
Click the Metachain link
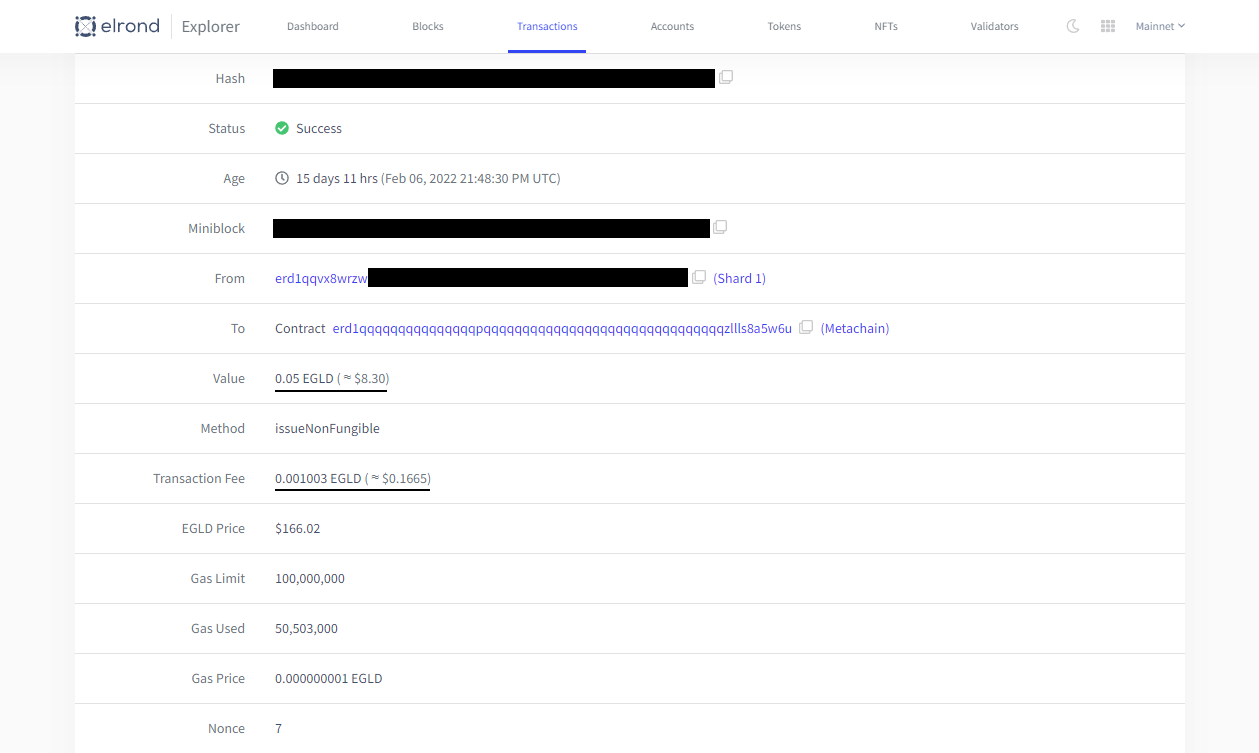(x=854, y=329)
